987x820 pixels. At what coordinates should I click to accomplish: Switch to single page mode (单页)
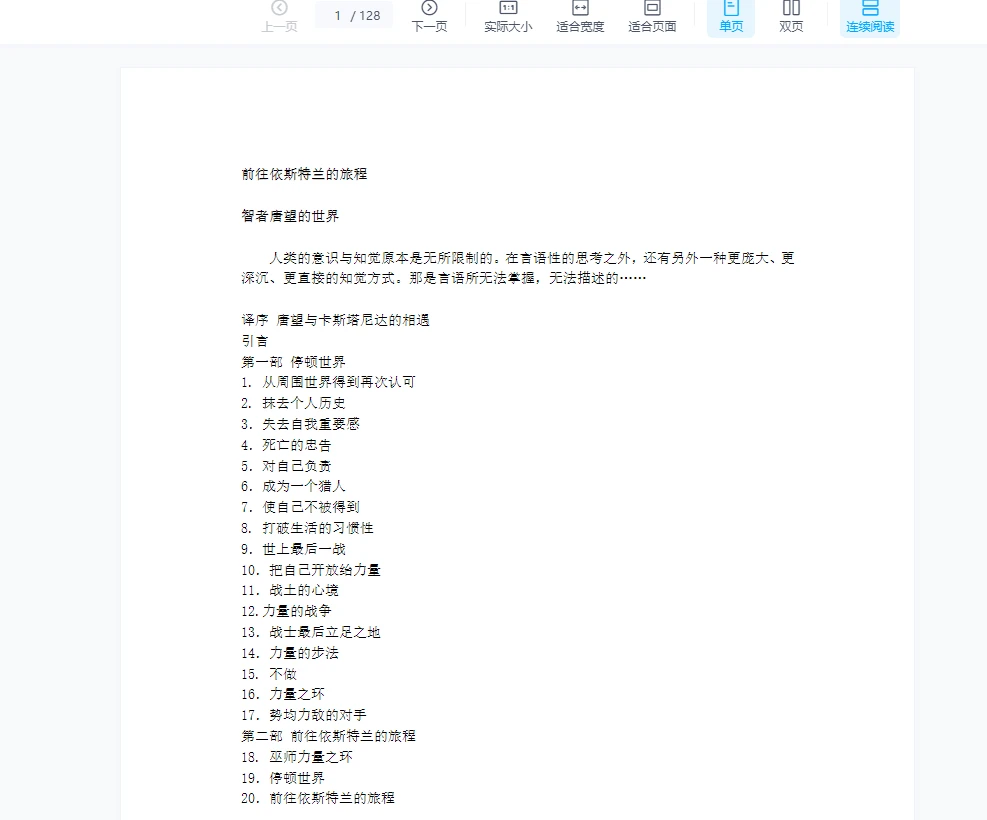pos(731,17)
